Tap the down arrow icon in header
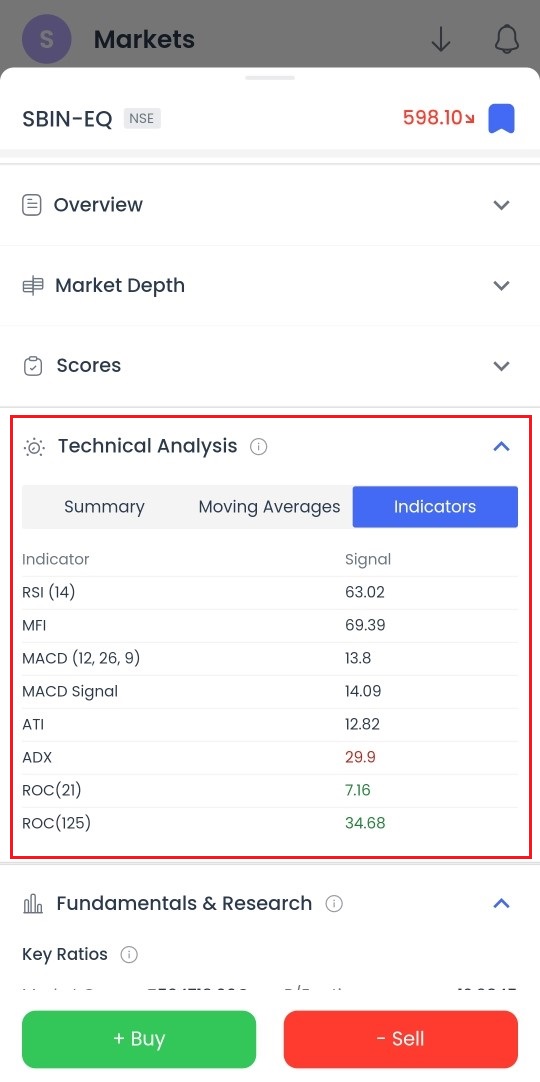This screenshot has height=1082, width=540. tap(441, 40)
